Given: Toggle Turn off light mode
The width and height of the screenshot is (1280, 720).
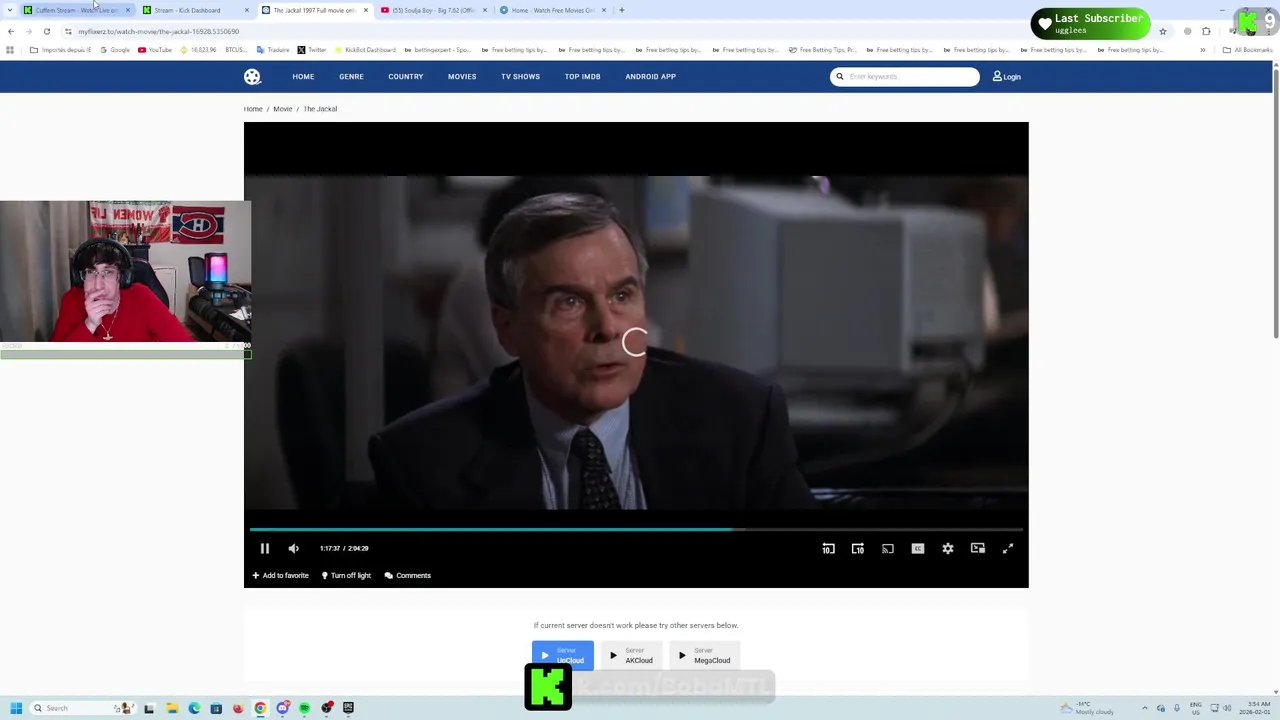Looking at the screenshot, I should click(x=346, y=575).
